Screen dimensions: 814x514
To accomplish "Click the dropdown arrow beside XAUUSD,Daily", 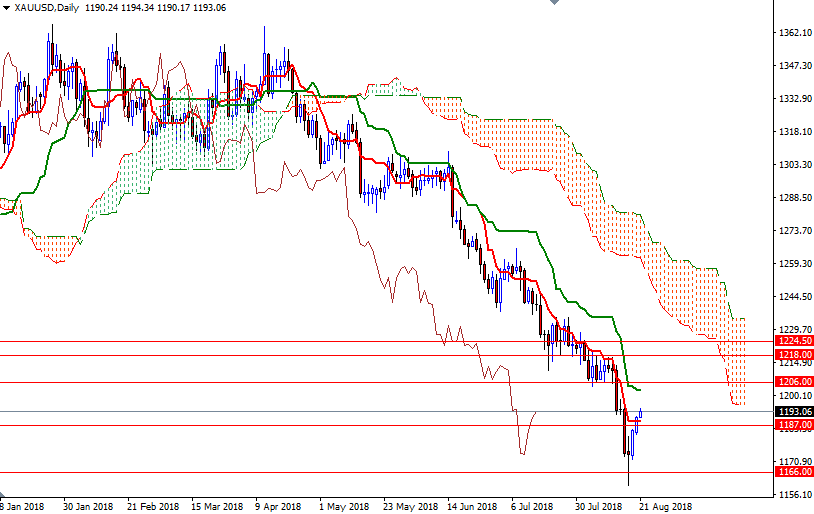I will 5,8.
